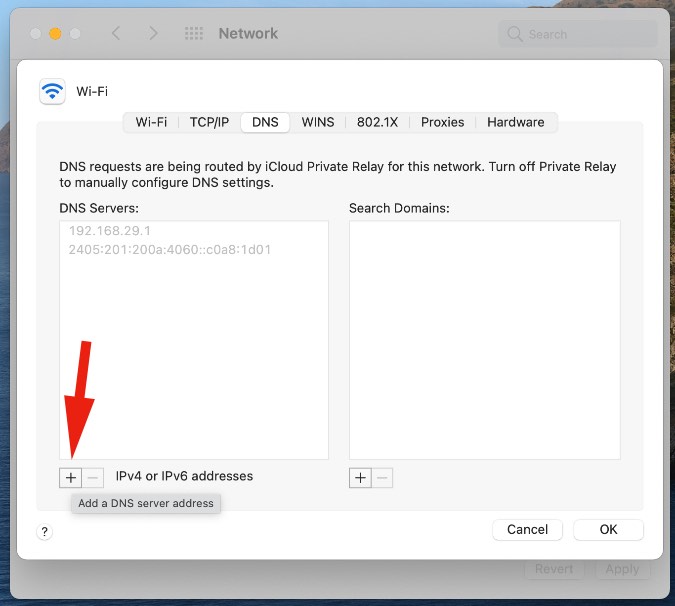
Task: Select the WINS tab
Action: 318,122
